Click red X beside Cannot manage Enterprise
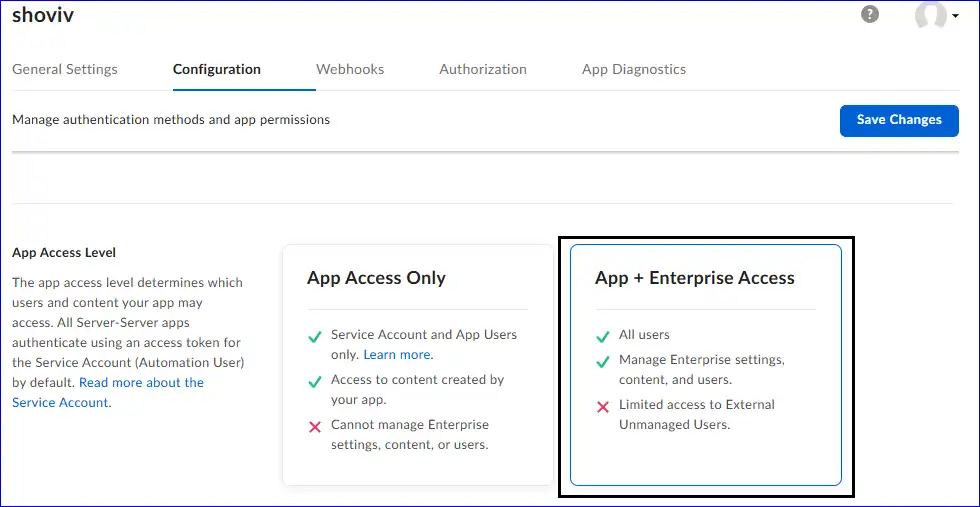The width and height of the screenshot is (980, 507). (x=315, y=426)
